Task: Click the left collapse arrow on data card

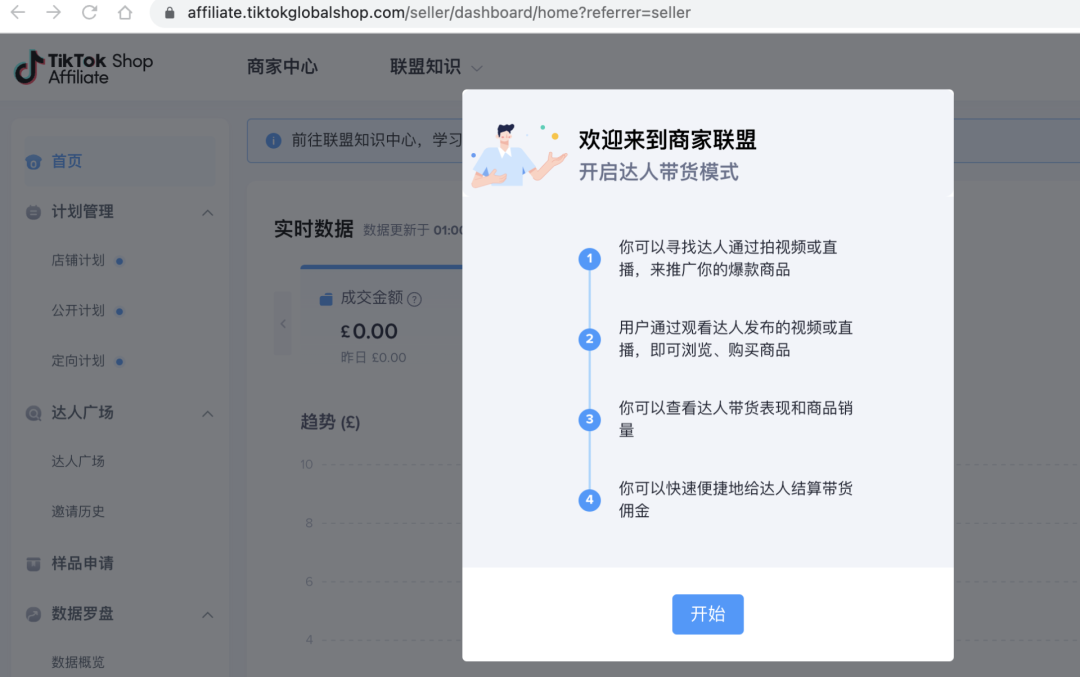Action: pyautogui.click(x=283, y=324)
